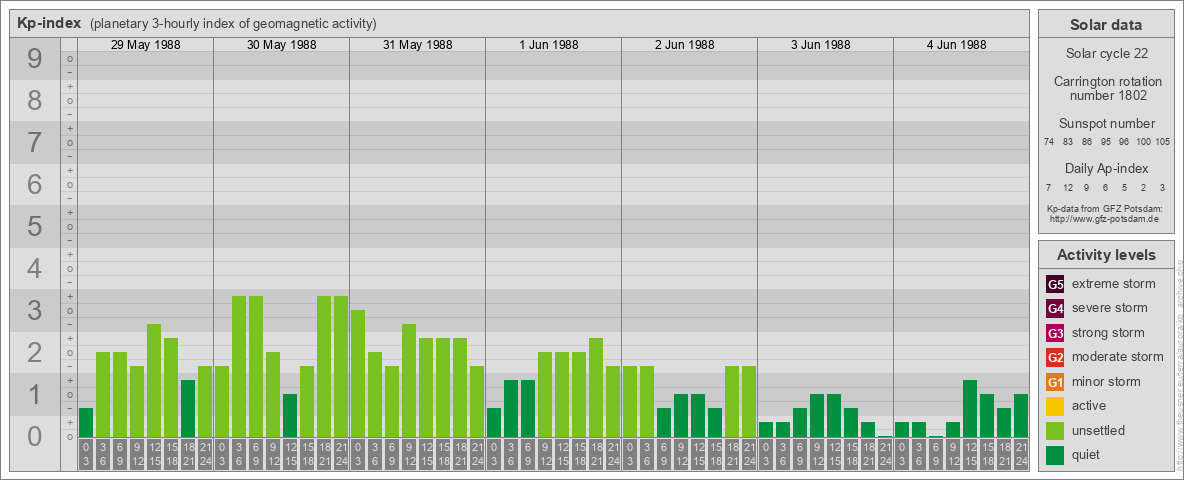This screenshot has height=480, width=1184.
Task: Click the '18 21' hour label under 4 Jun
Action: click(x=1004, y=454)
